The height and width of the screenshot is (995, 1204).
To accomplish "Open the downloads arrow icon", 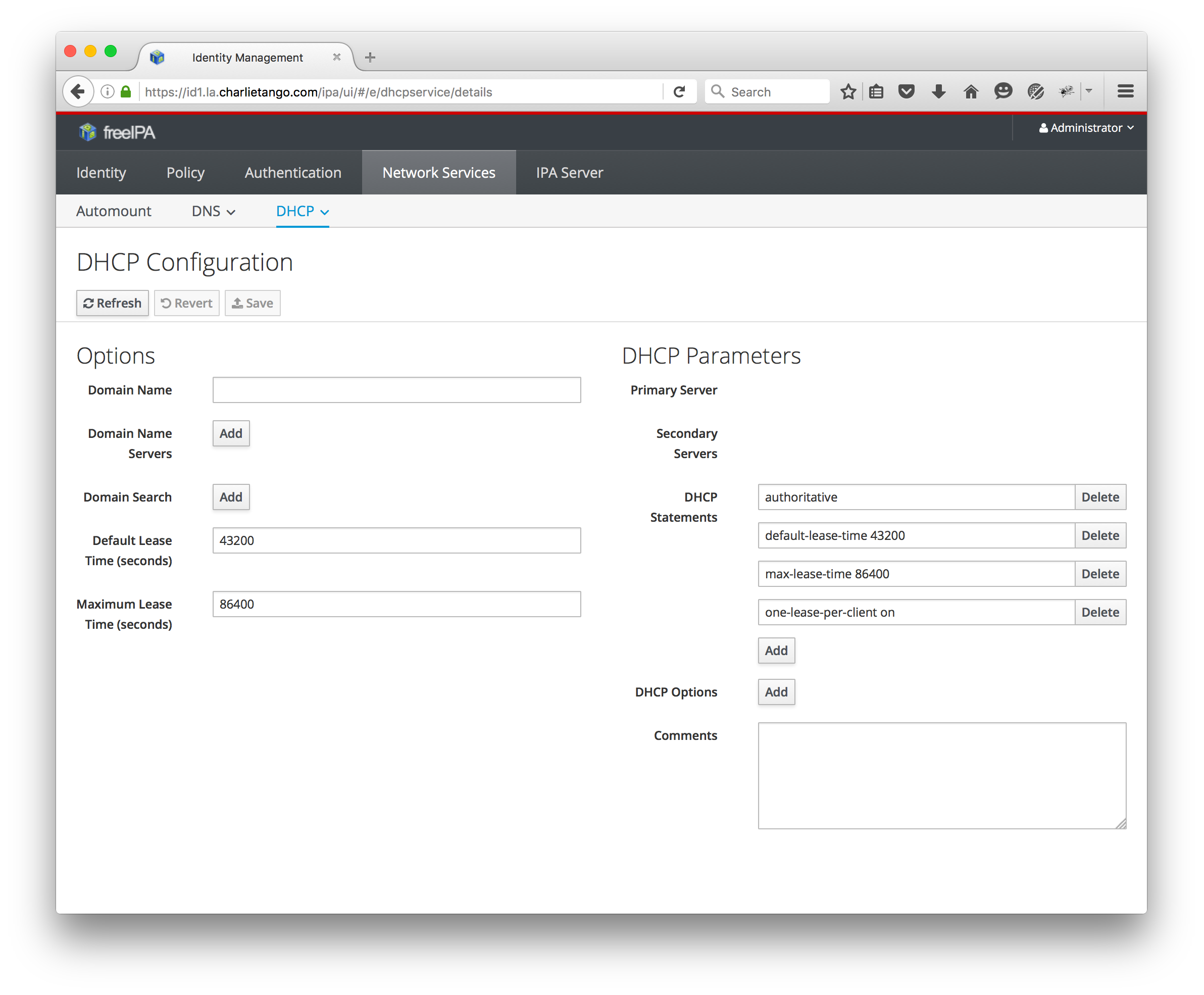I will click(x=938, y=92).
